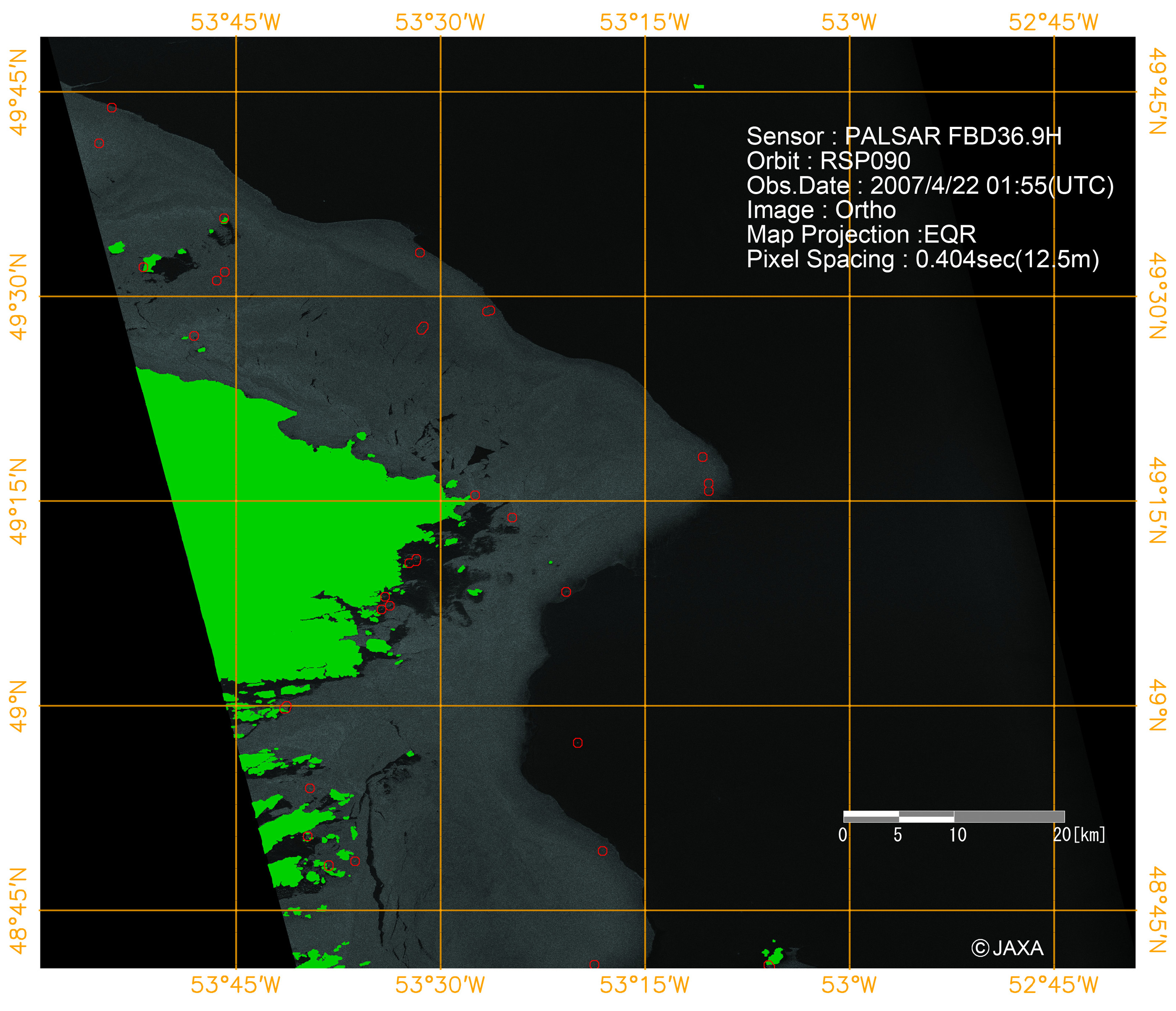Click the 49°30'N label on right axis
This screenshot has height=1011, width=1176.
pos(1158,295)
